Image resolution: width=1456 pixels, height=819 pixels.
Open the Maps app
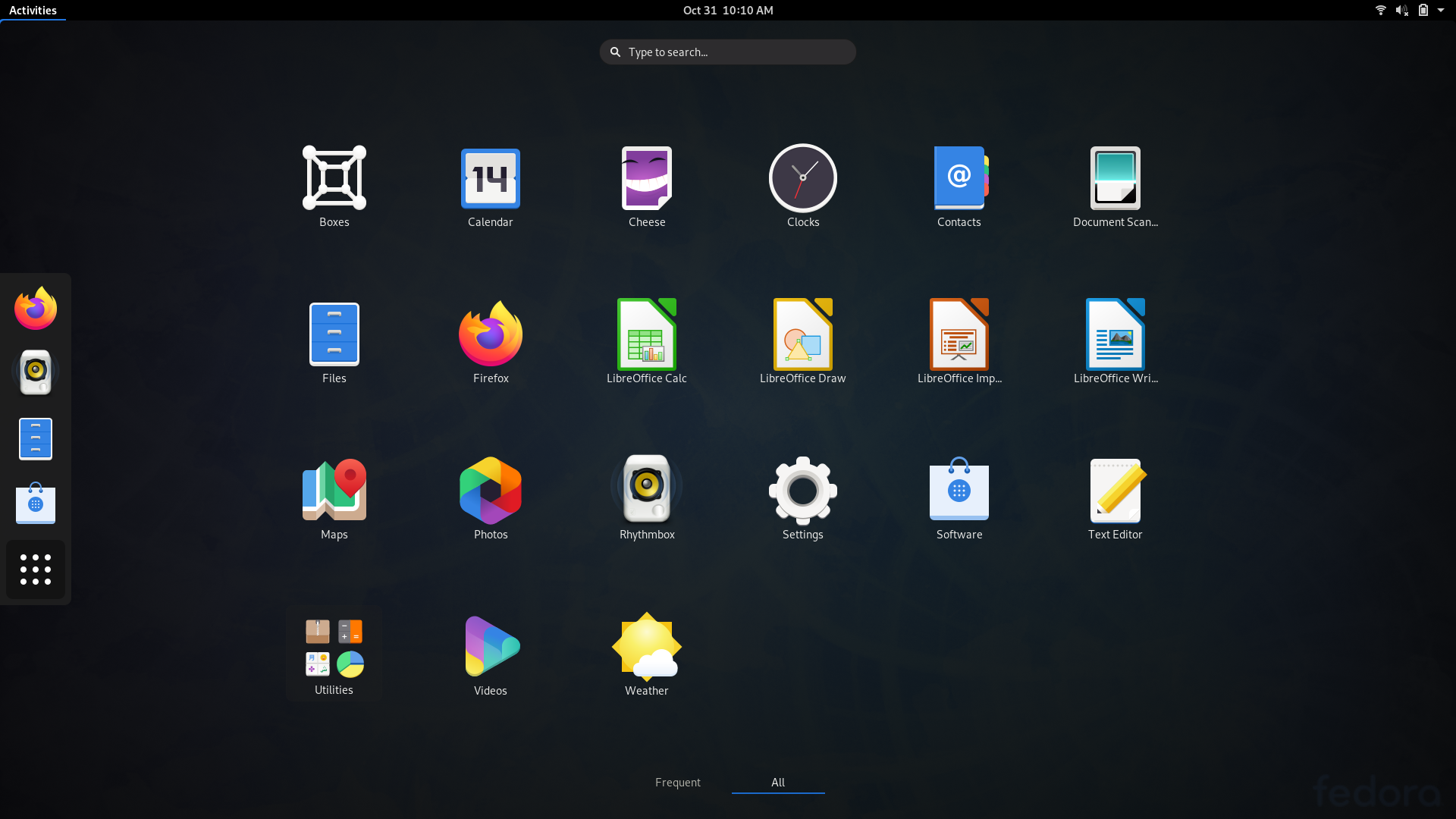tap(334, 499)
